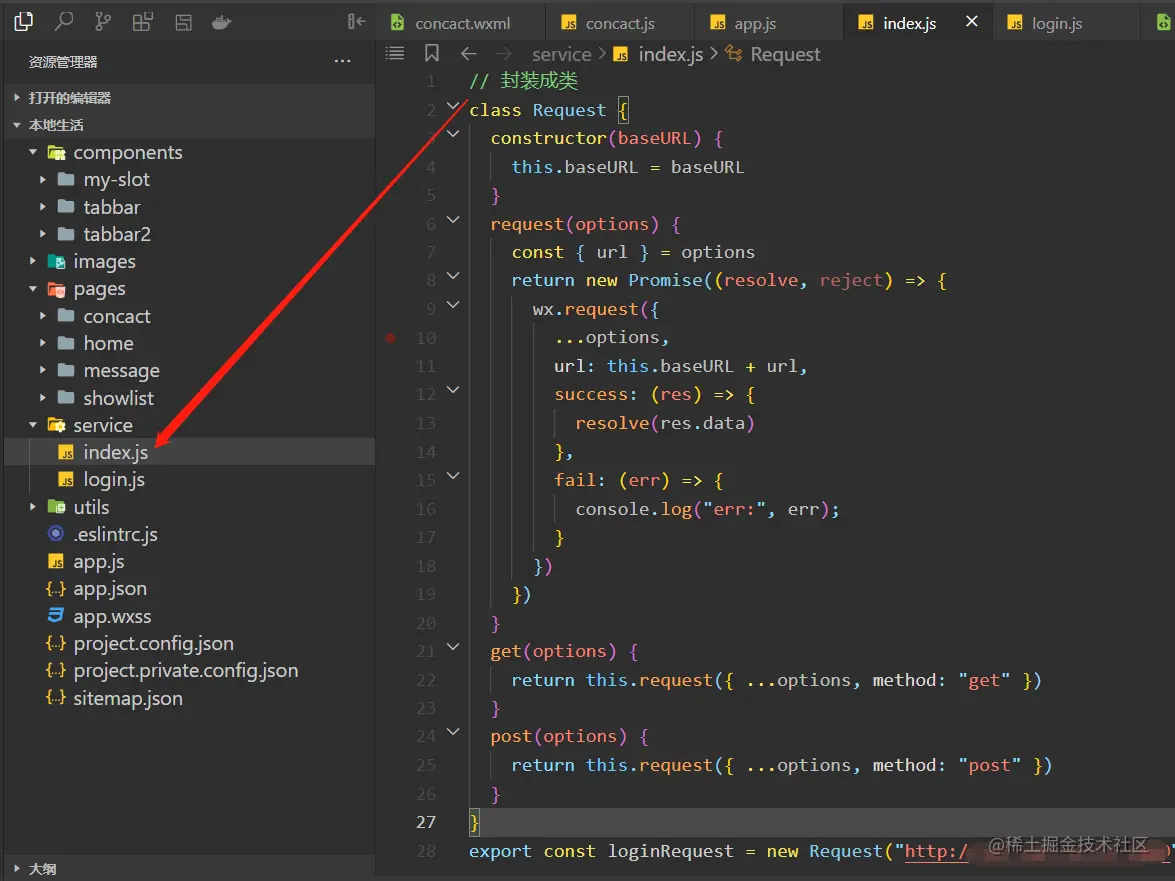Screen dimensions: 1175x881
Task: Click the http URL link on line 28
Action: click(x=937, y=851)
